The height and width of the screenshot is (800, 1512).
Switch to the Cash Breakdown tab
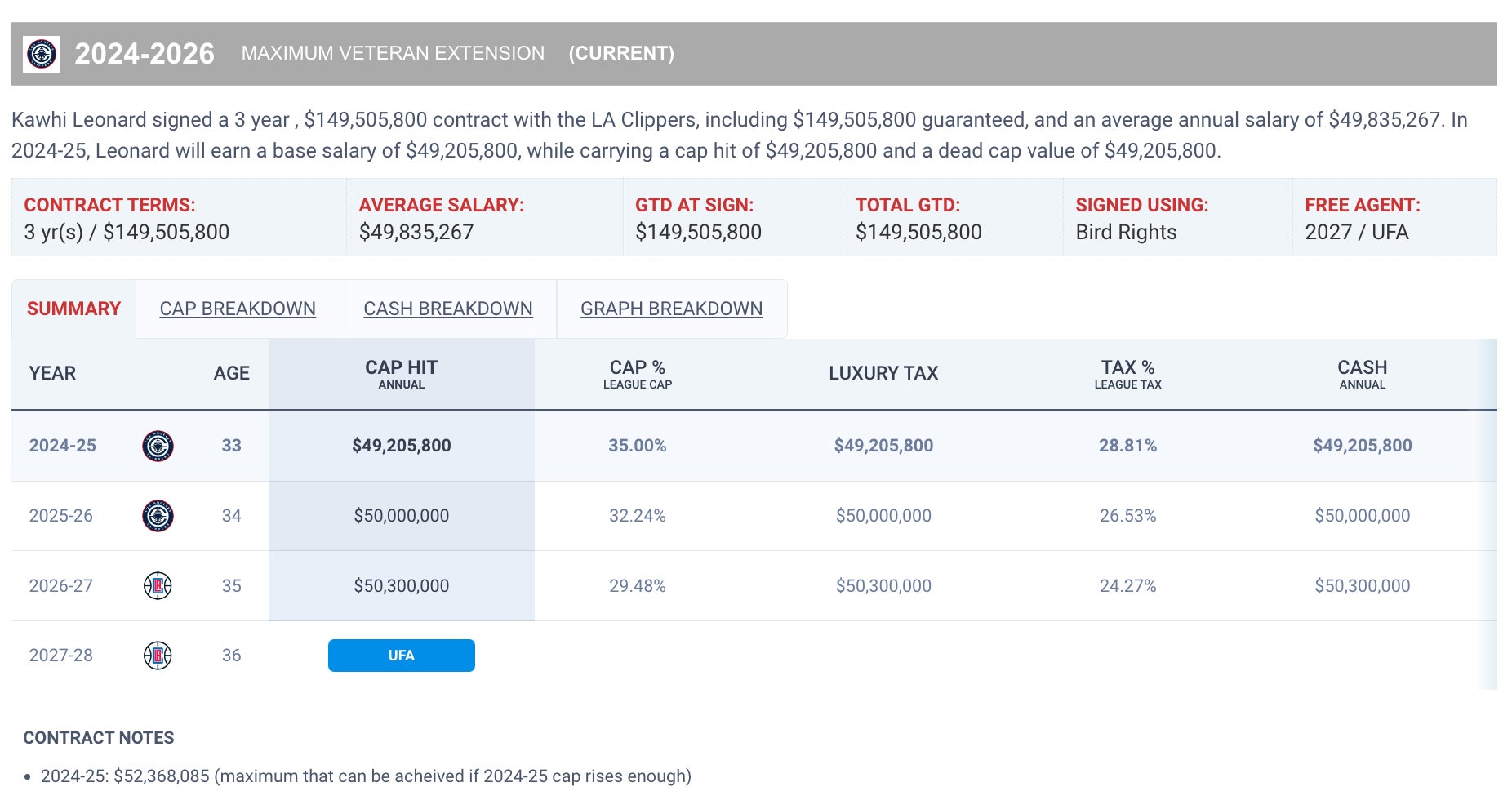tap(447, 309)
